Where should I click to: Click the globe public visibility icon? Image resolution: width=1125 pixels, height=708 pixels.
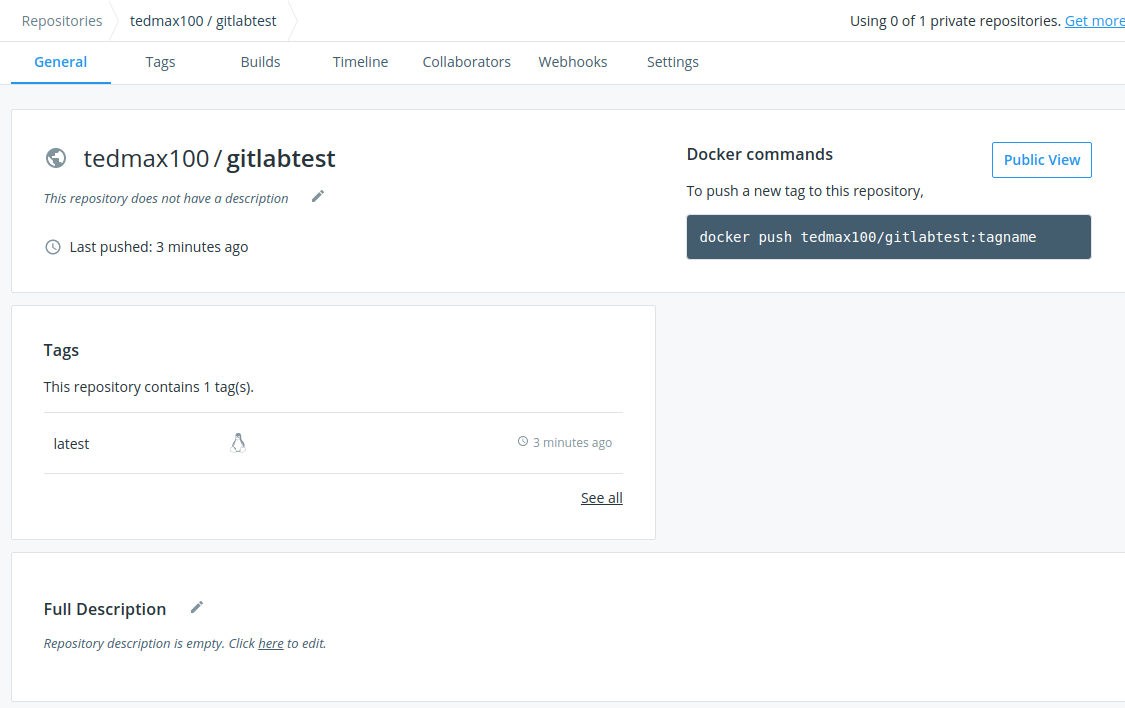(56, 158)
